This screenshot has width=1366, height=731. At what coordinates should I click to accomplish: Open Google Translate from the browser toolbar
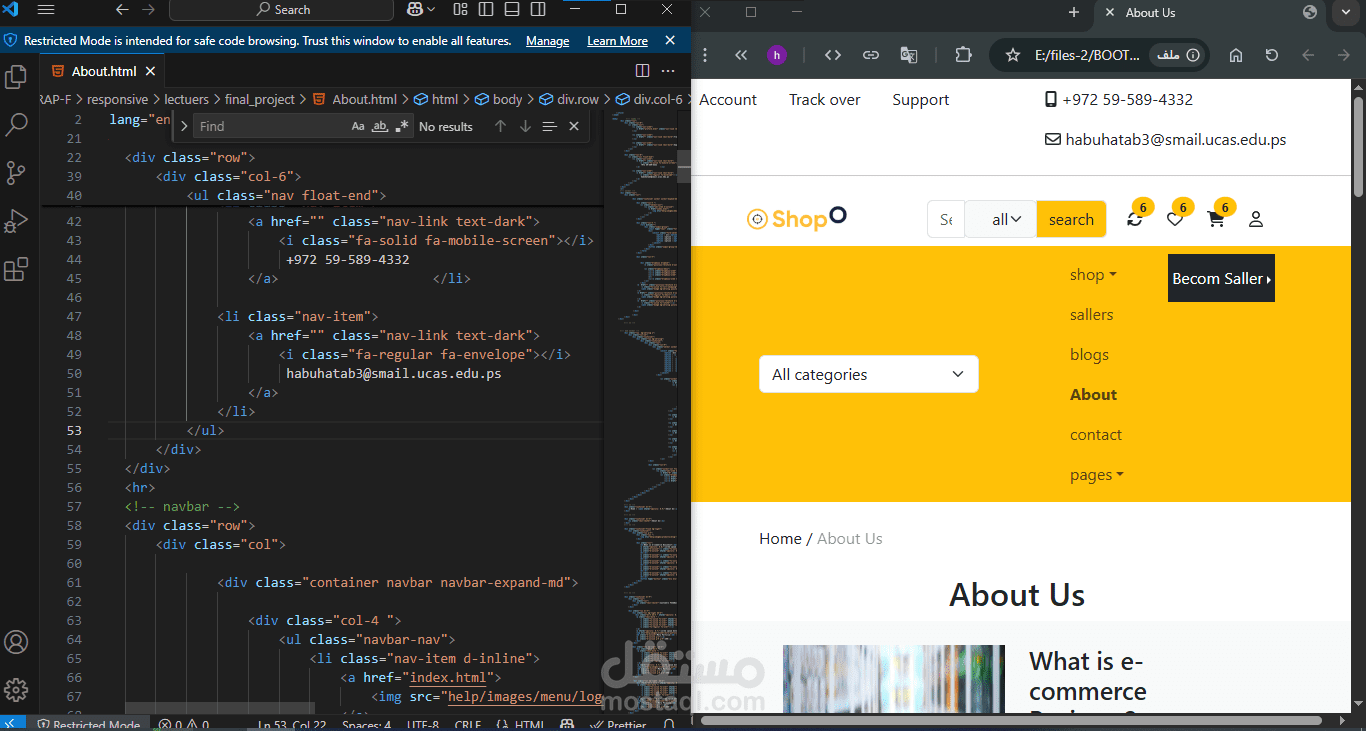click(909, 55)
